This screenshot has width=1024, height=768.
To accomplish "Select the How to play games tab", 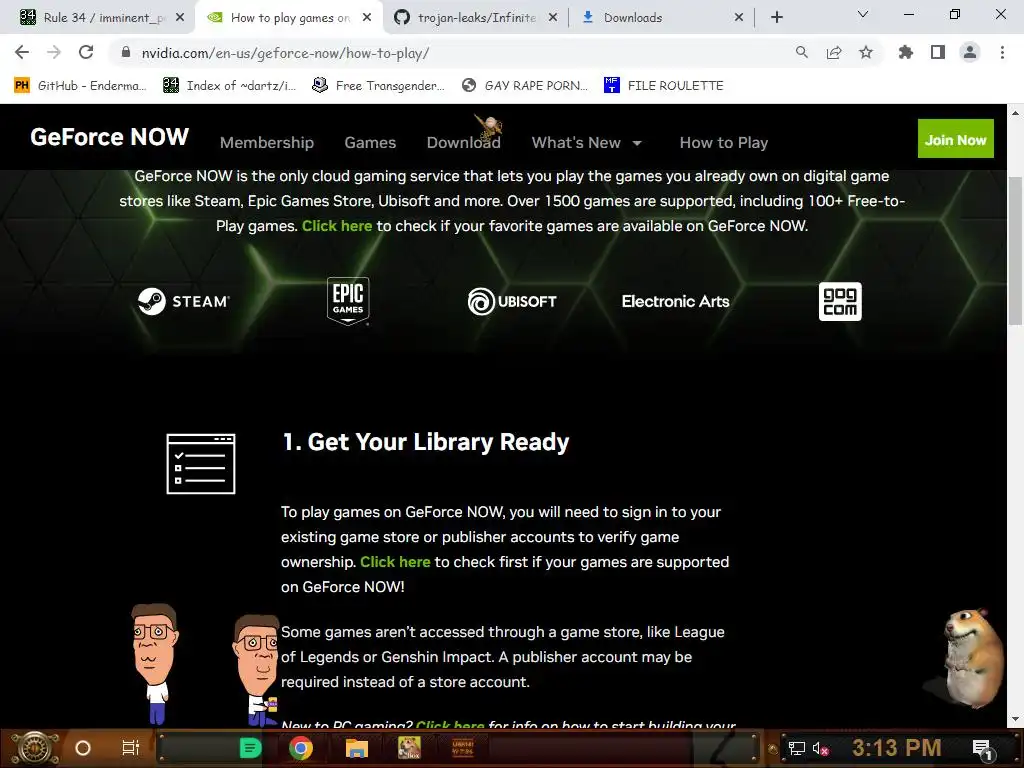I will tap(289, 18).
